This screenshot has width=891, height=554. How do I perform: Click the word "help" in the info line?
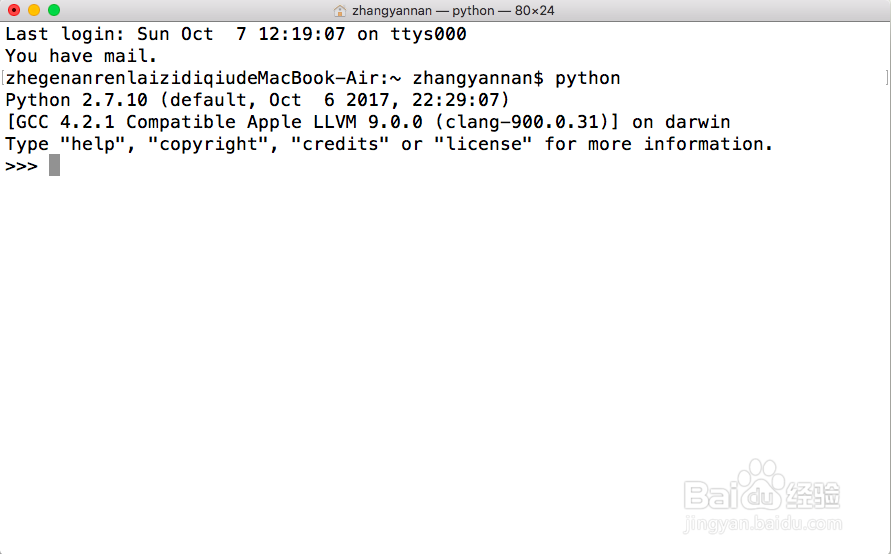click(x=93, y=144)
